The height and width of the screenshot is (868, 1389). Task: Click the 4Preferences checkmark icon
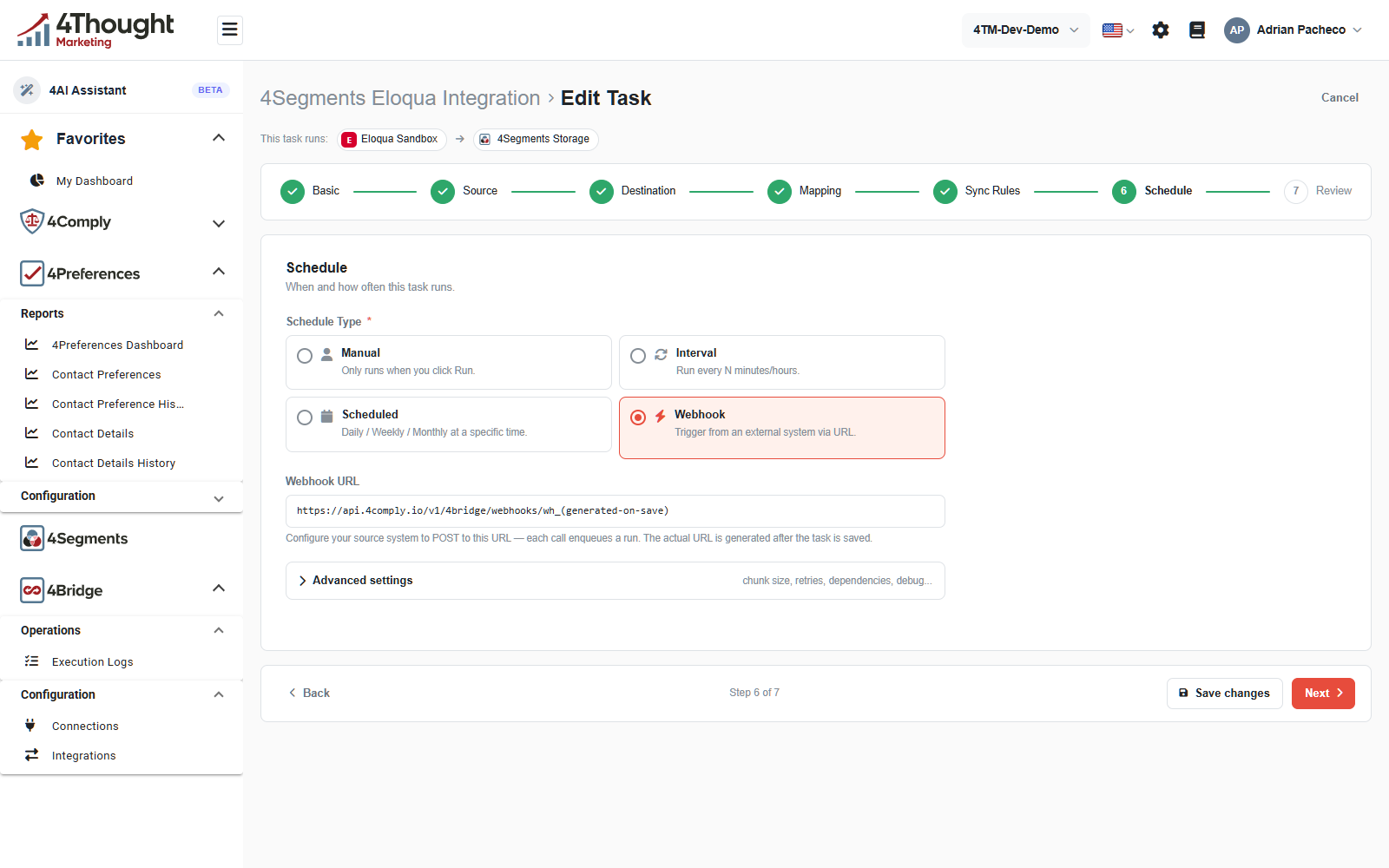coord(32,273)
